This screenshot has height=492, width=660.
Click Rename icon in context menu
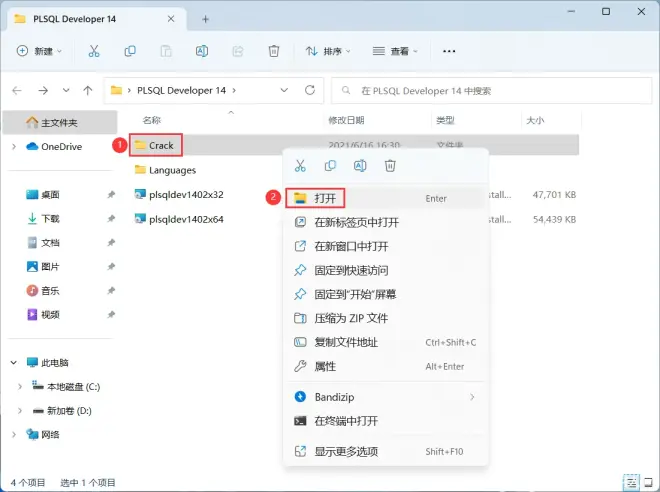pyautogui.click(x=360, y=166)
